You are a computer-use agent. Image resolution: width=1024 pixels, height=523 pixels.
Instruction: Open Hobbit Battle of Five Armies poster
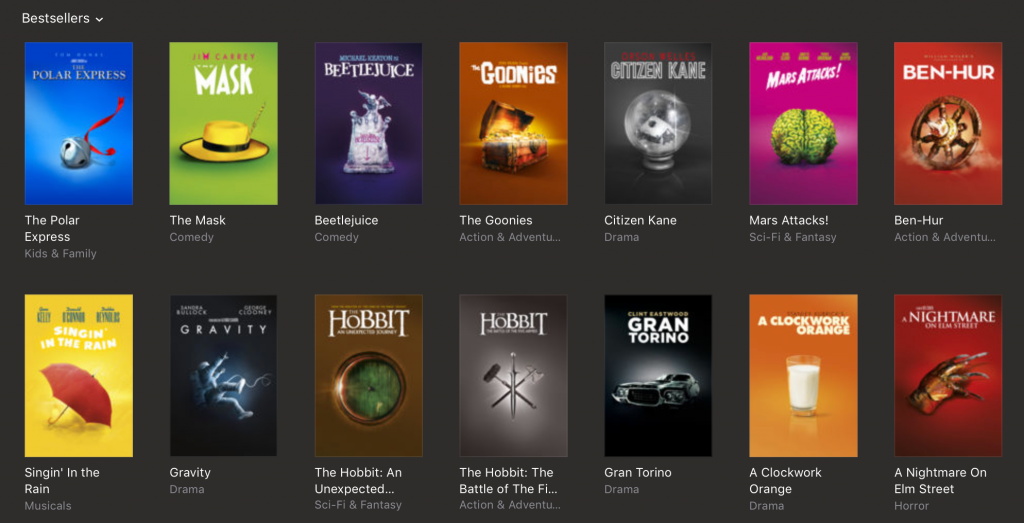[513, 375]
